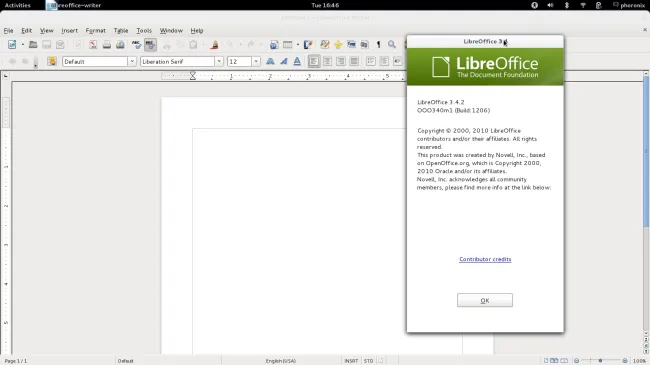
Task: Print the file directly with the printer icon
Action: pyautogui.click(x=107, y=44)
